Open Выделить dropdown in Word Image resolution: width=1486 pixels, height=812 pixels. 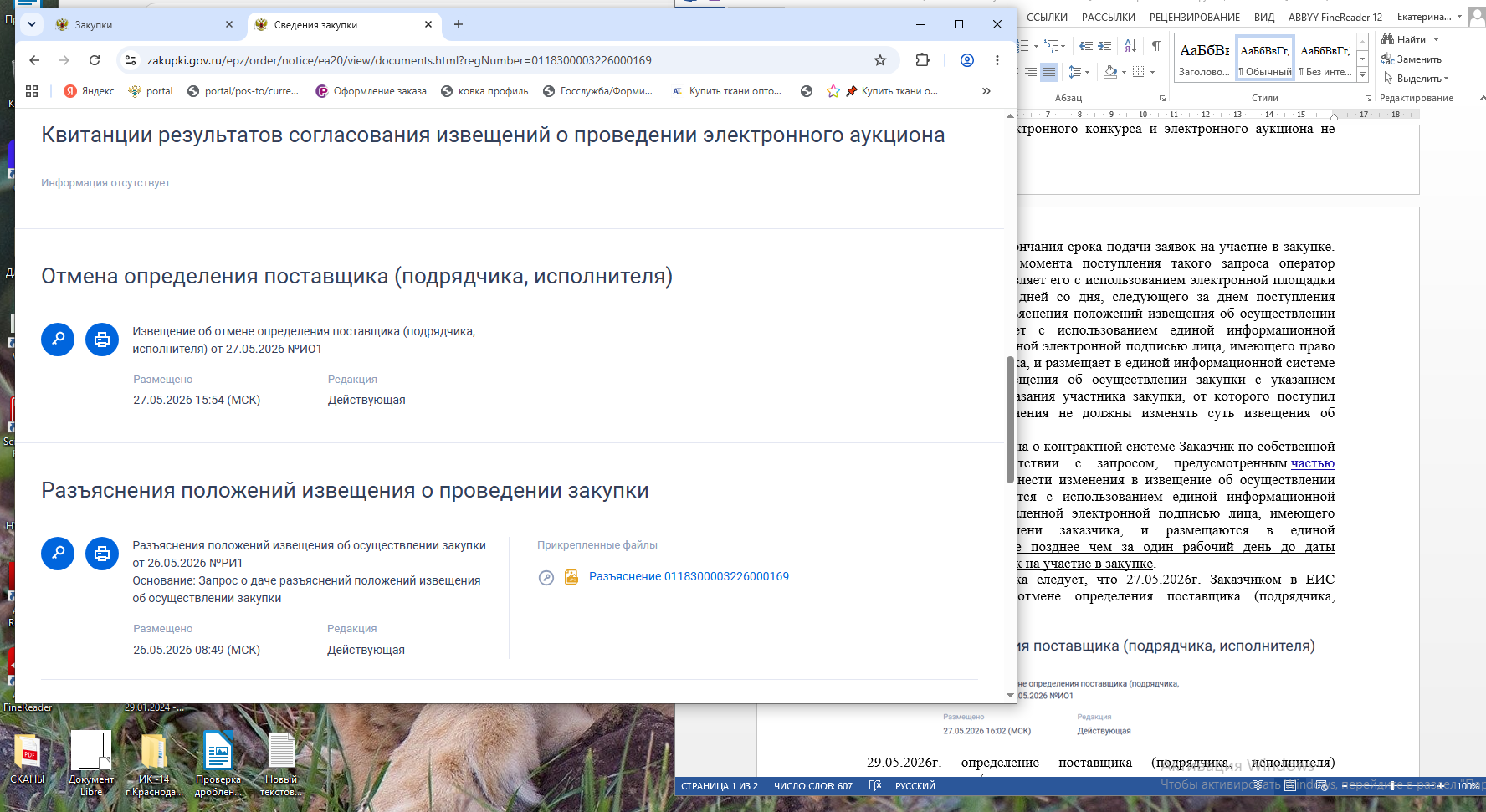pyautogui.click(x=1415, y=79)
